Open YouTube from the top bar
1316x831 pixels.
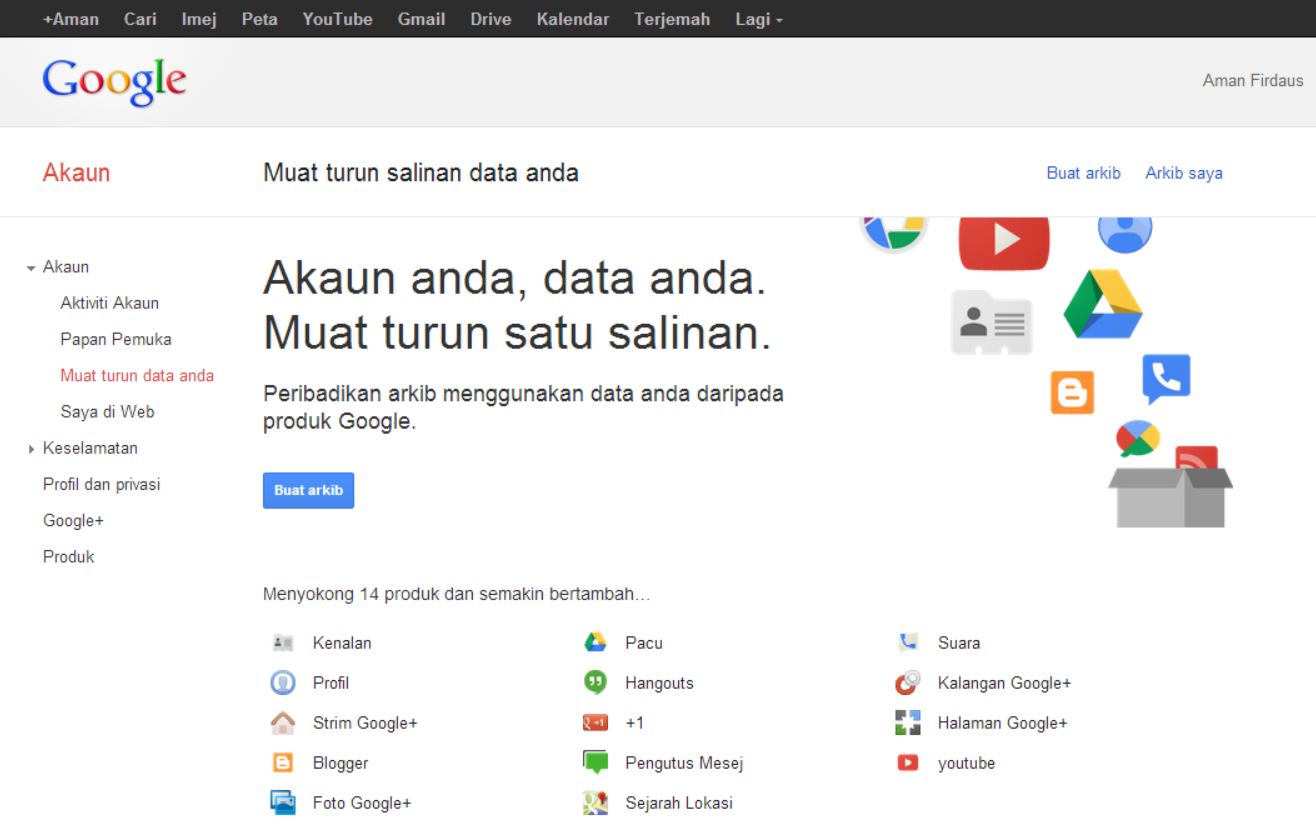point(338,19)
